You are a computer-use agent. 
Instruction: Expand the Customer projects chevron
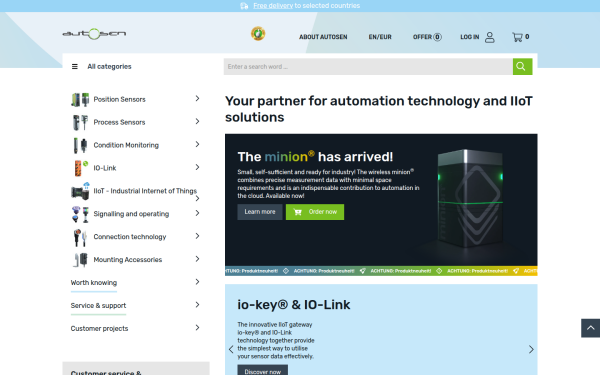197,328
